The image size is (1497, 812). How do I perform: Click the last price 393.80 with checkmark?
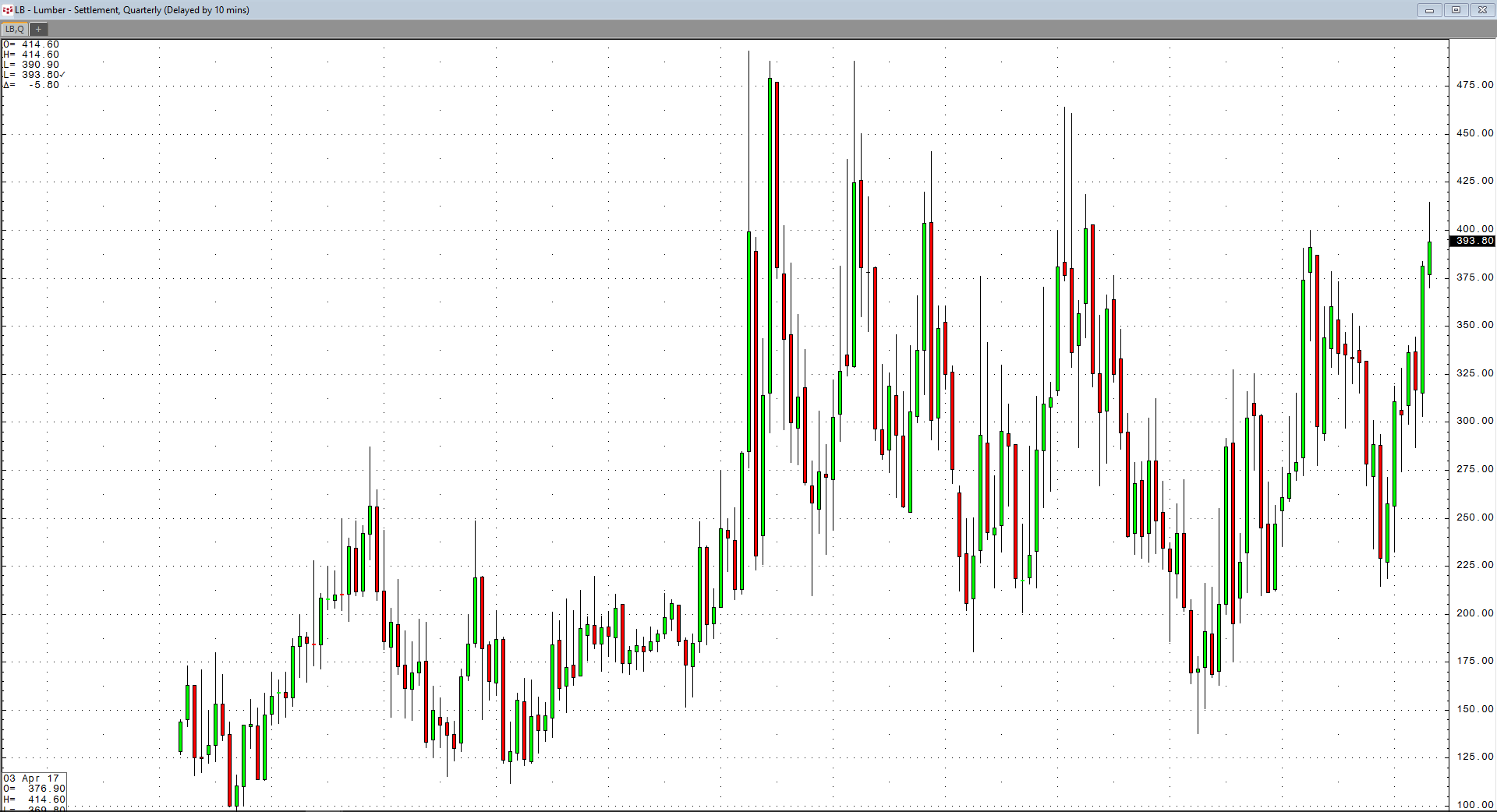click(43, 75)
